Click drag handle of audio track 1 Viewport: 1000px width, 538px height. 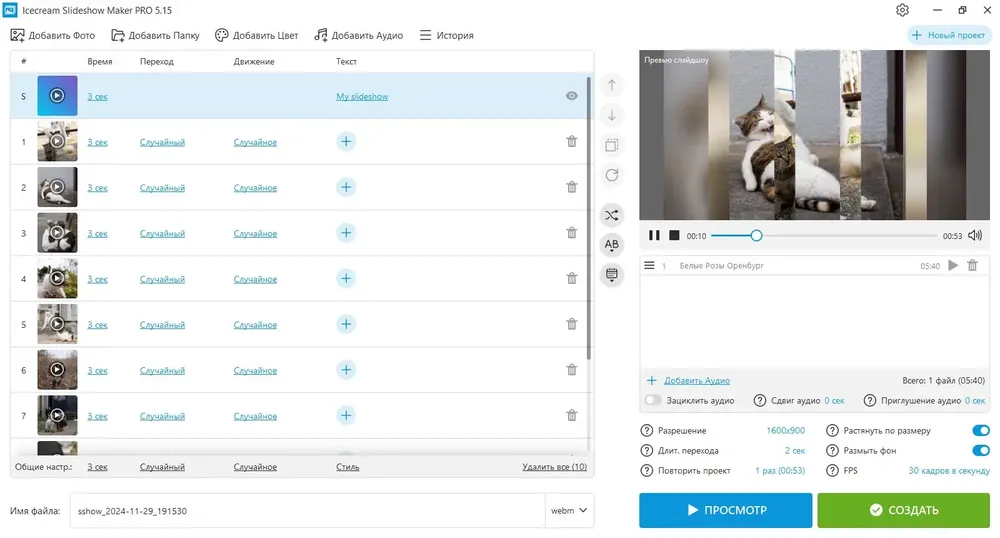coord(649,265)
